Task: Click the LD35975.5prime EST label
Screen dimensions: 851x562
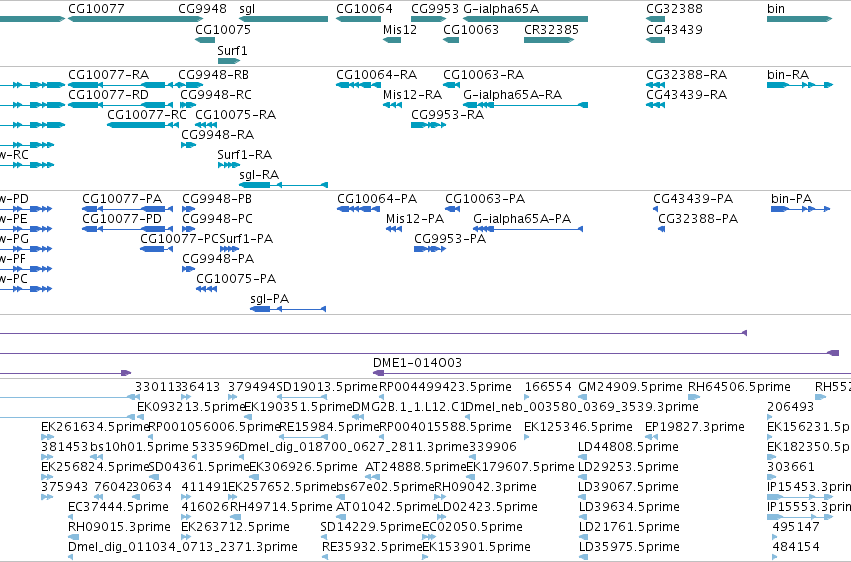Action: pyautogui.click(x=629, y=547)
